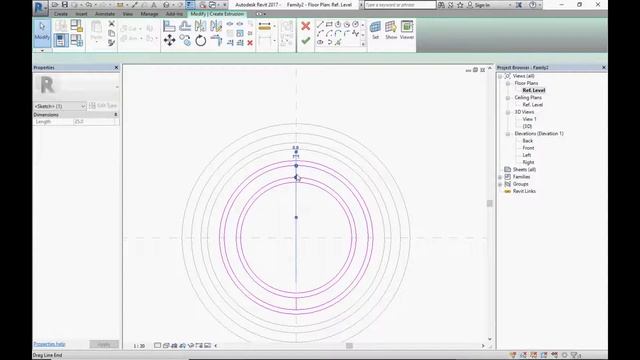
Task: Toggle Select Links status bar icon
Action: (x=513, y=356)
